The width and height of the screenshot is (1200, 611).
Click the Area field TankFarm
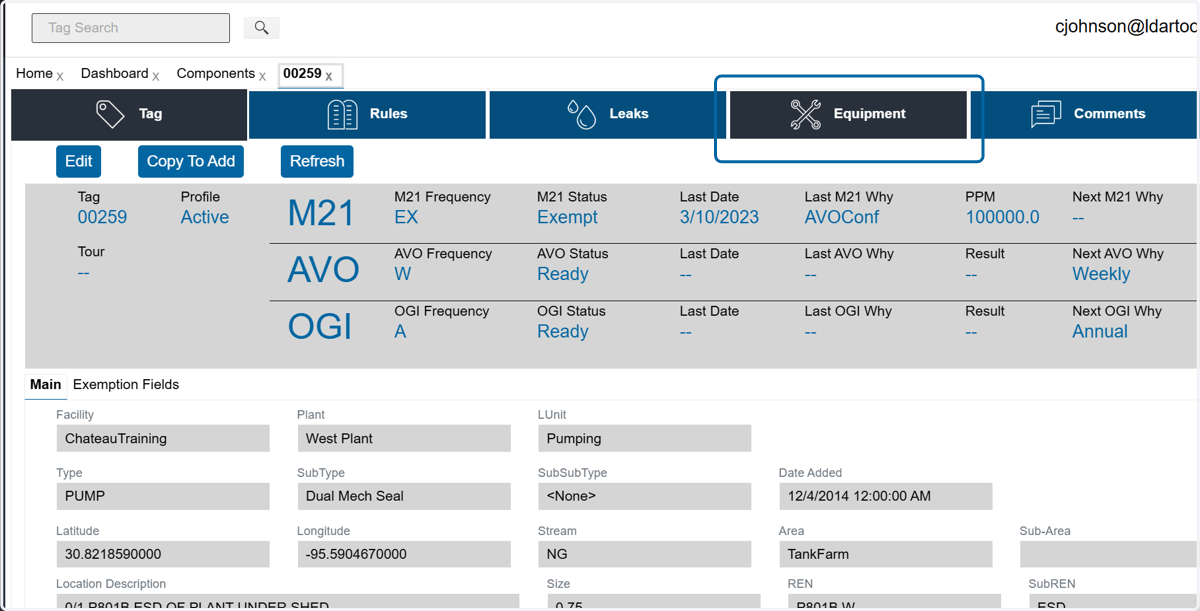886,554
